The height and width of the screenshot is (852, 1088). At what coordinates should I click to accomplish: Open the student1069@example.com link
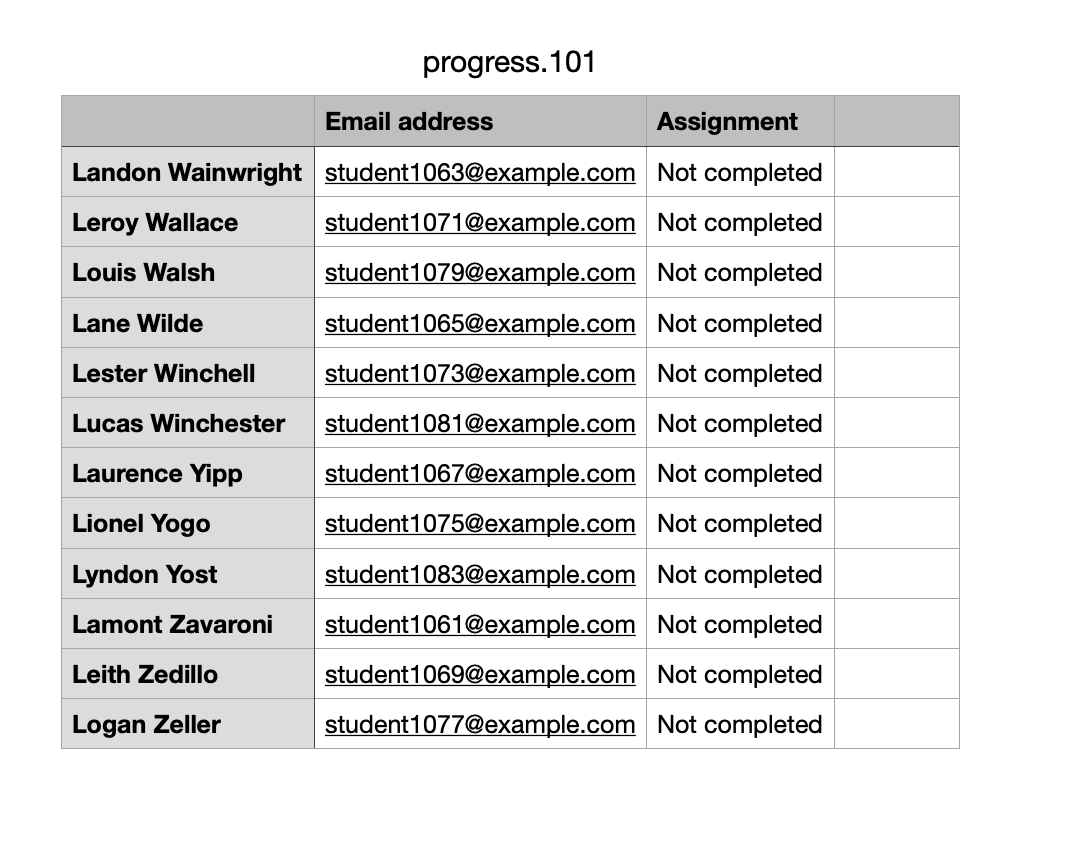(x=479, y=674)
